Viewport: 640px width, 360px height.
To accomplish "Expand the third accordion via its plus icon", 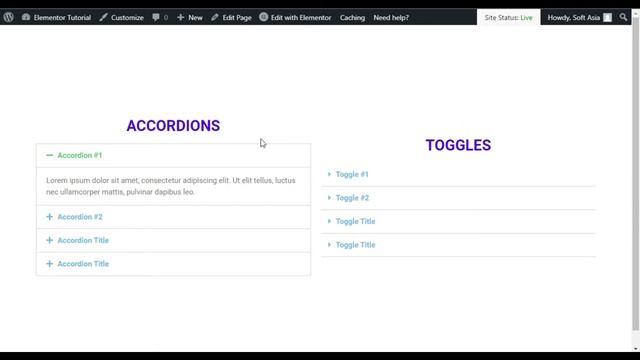I will point(49,240).
